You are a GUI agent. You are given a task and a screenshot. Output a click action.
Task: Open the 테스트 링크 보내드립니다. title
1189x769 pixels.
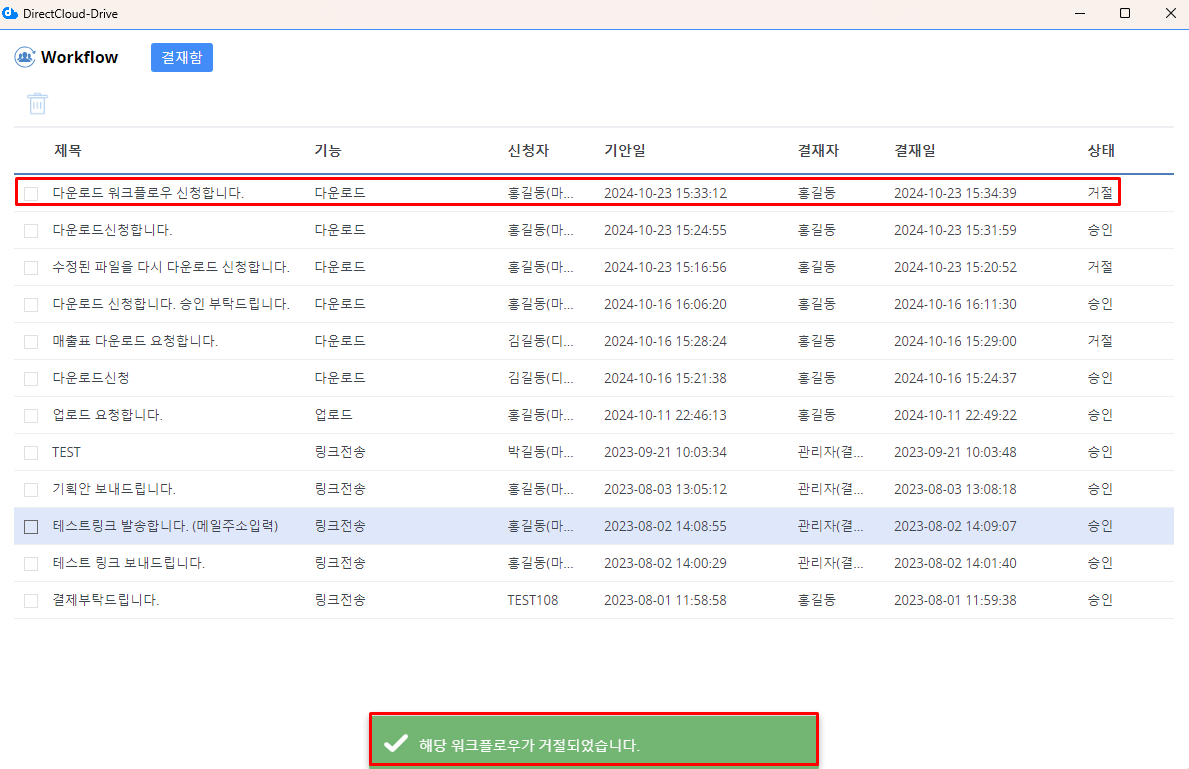click(x=129, y=563)
